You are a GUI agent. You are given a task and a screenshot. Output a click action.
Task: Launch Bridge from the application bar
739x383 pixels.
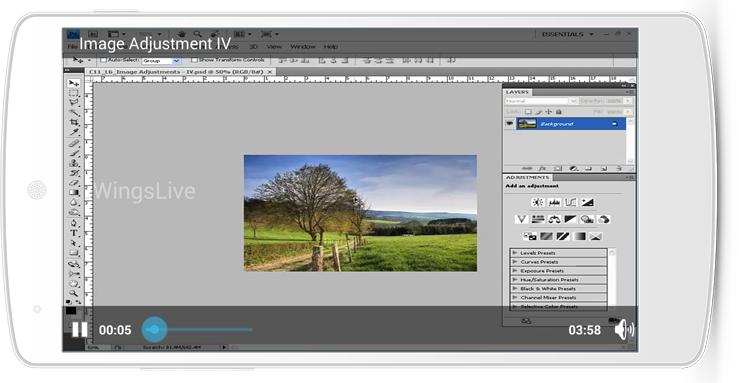[93, 34]
